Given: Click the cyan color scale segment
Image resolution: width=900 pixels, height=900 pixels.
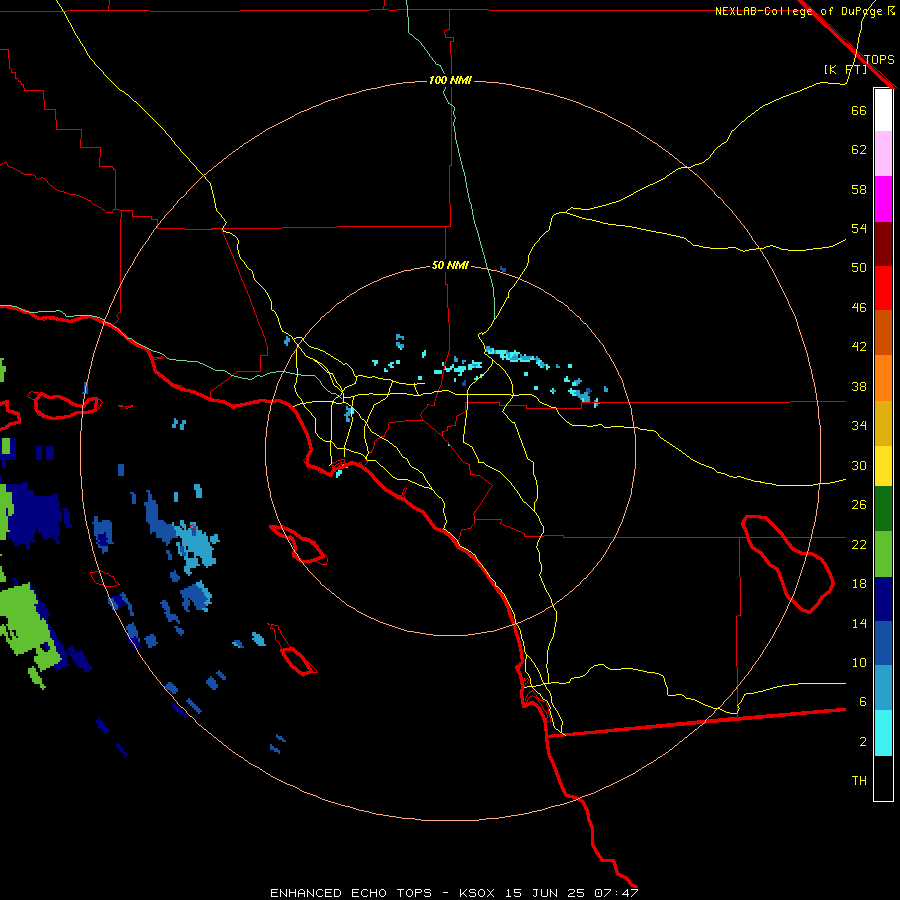Looking at the screenshot, I should (883, 733).
